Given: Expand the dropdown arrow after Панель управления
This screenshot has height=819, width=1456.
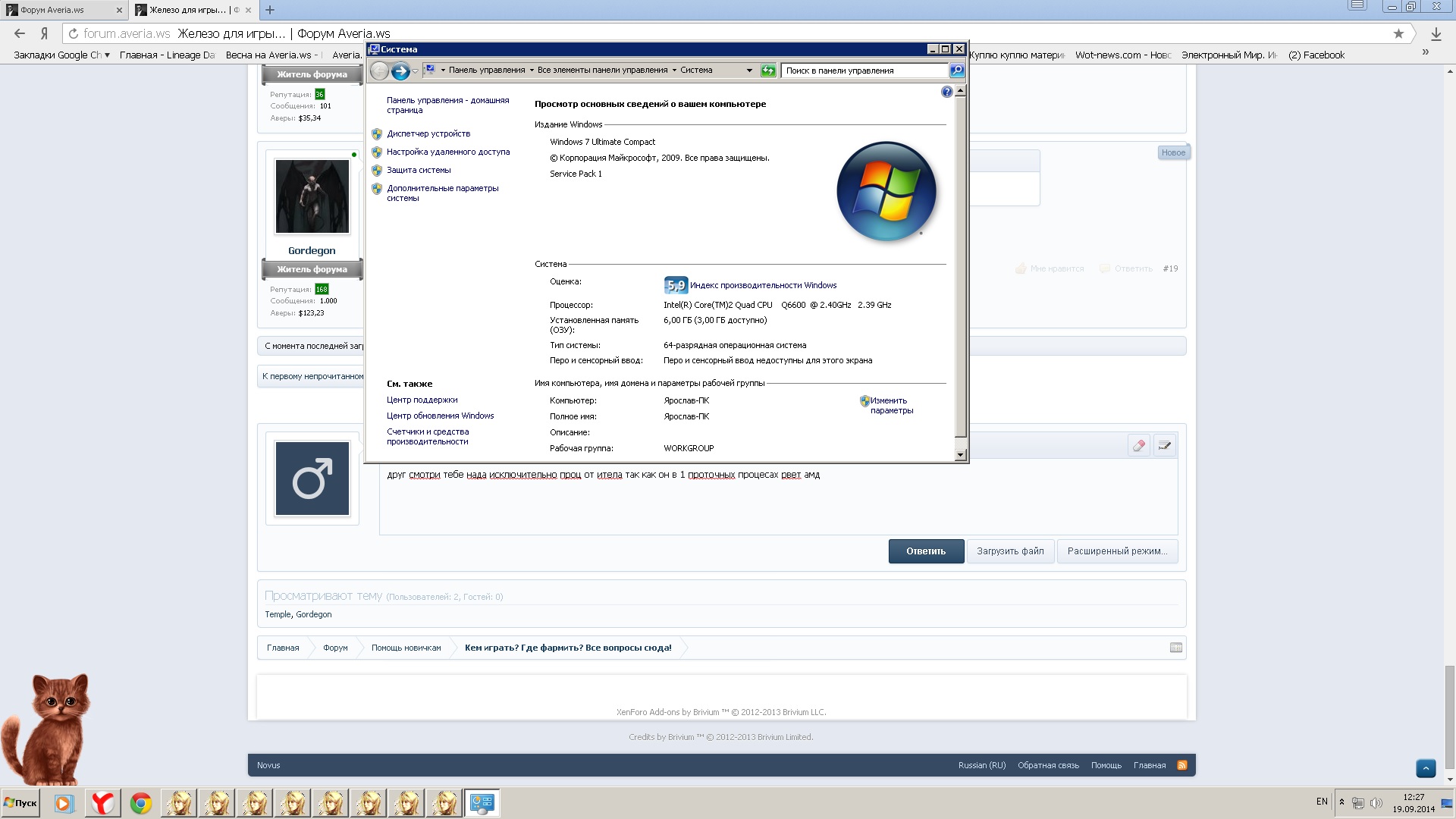Looking at the screenshot, I should (532, 71).
